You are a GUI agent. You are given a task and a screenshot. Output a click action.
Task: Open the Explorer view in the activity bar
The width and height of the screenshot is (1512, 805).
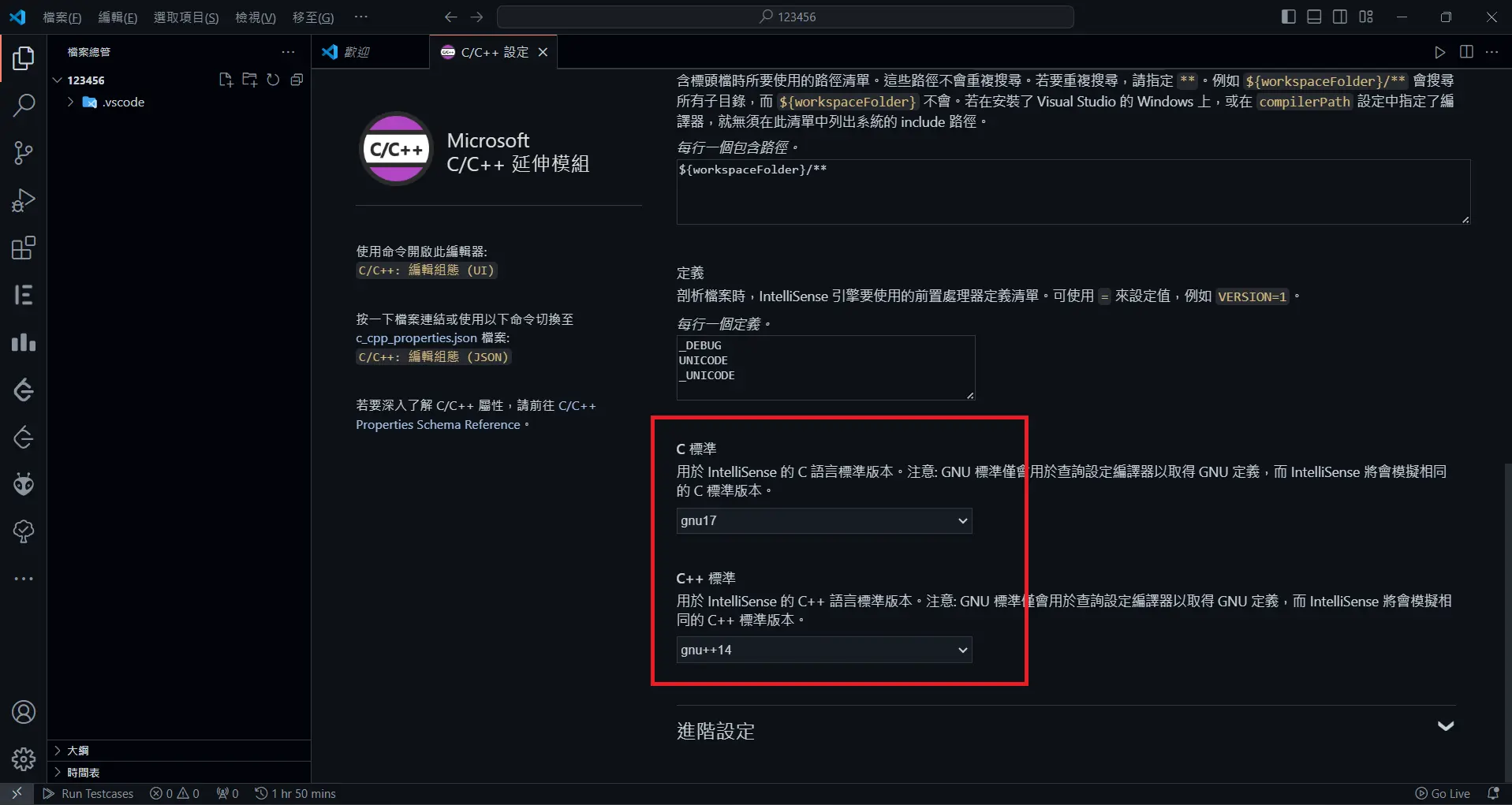click(23, 58)
